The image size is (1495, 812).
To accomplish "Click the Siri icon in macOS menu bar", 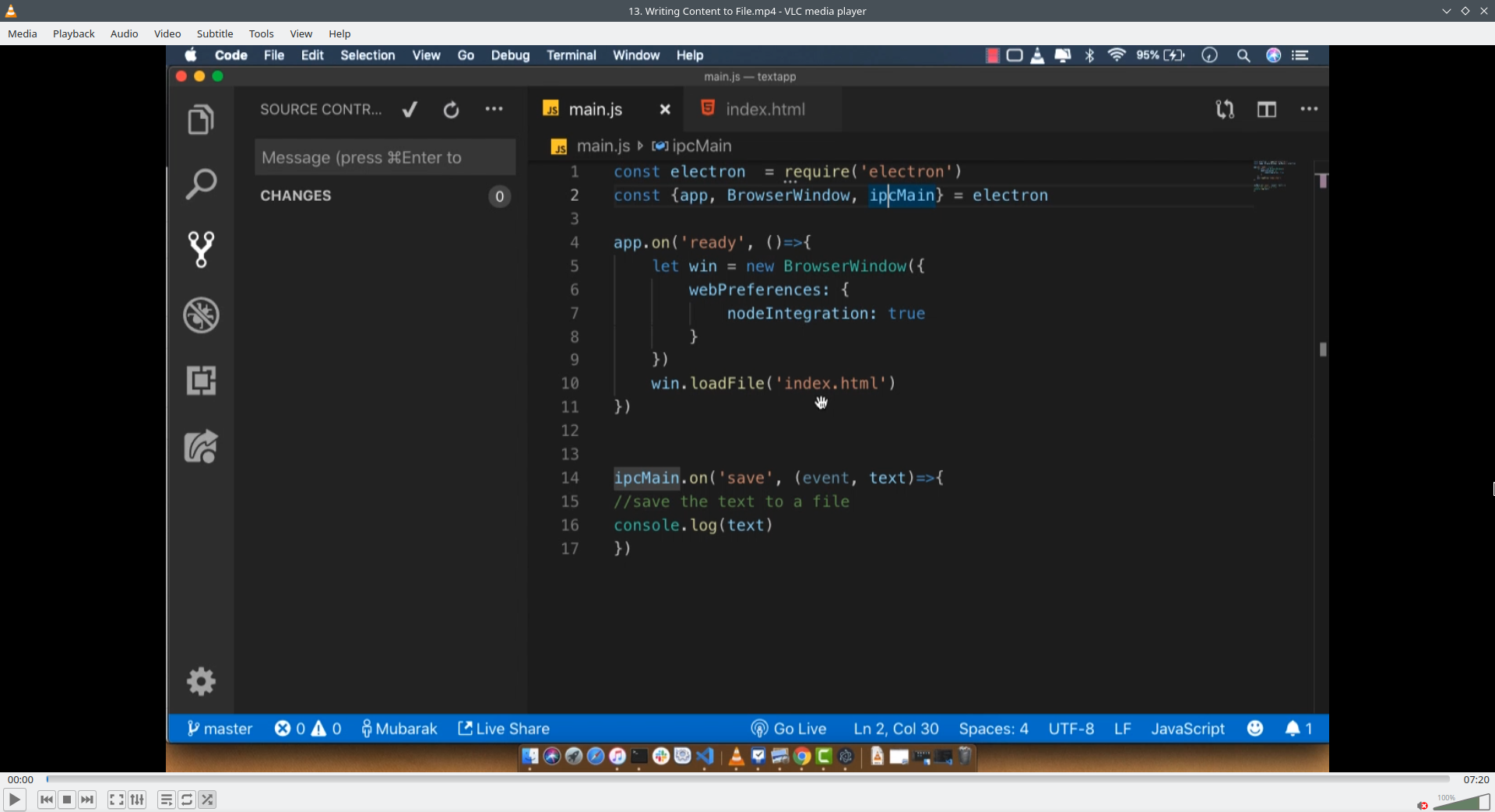I will click(1274, 55).
